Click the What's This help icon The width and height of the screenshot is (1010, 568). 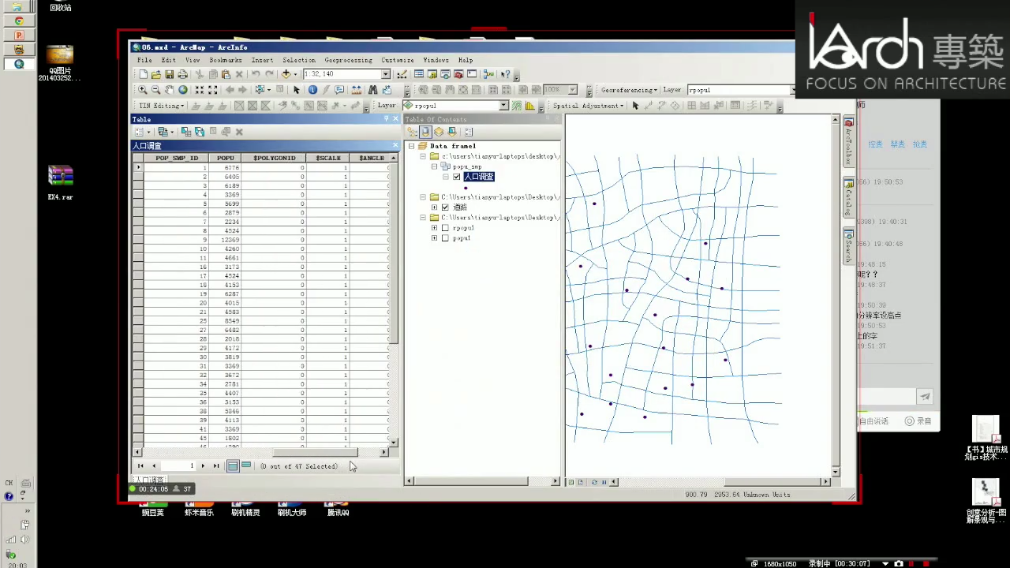coord(506,75)
